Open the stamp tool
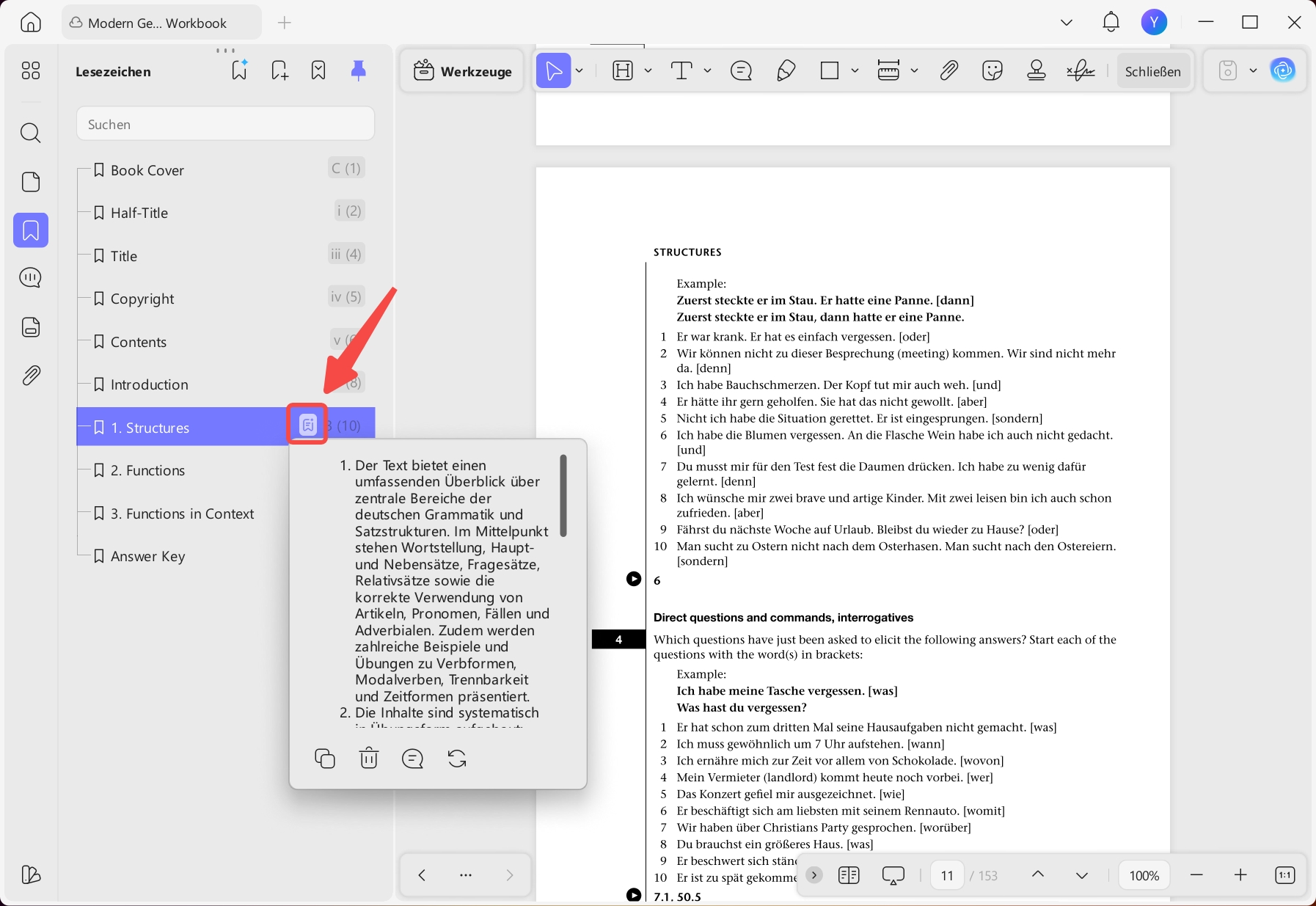The image size is (1316, 906). click(1036, 70)
